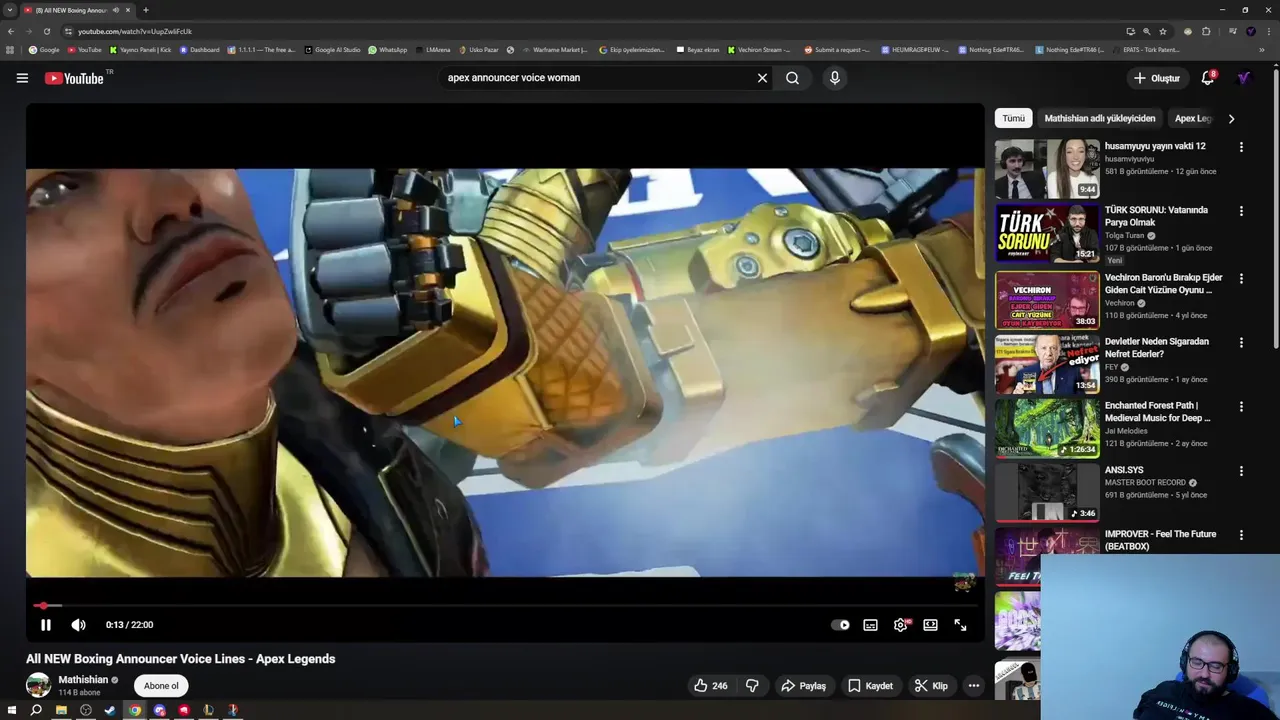Create a clip with Klip
Image resolution: width=1280 pixels, height=720 pixels.
[x=930, y=686]
